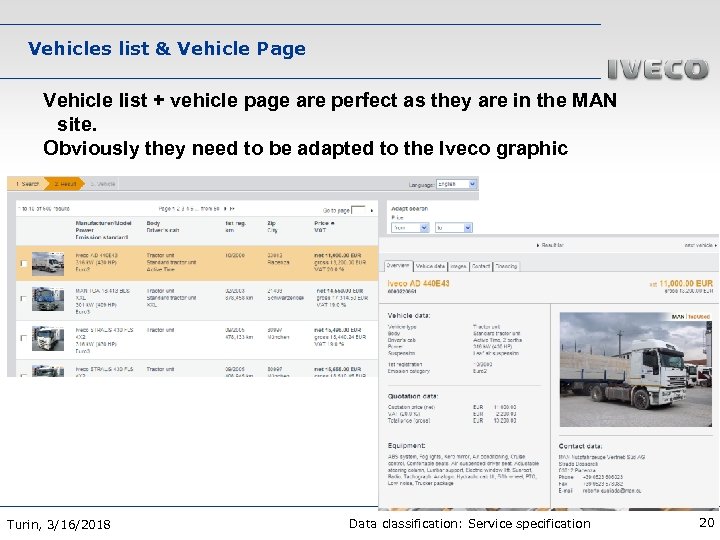
Task: Tick checkbox for Iveco AD 440E43 row
Action: (24, 264)
